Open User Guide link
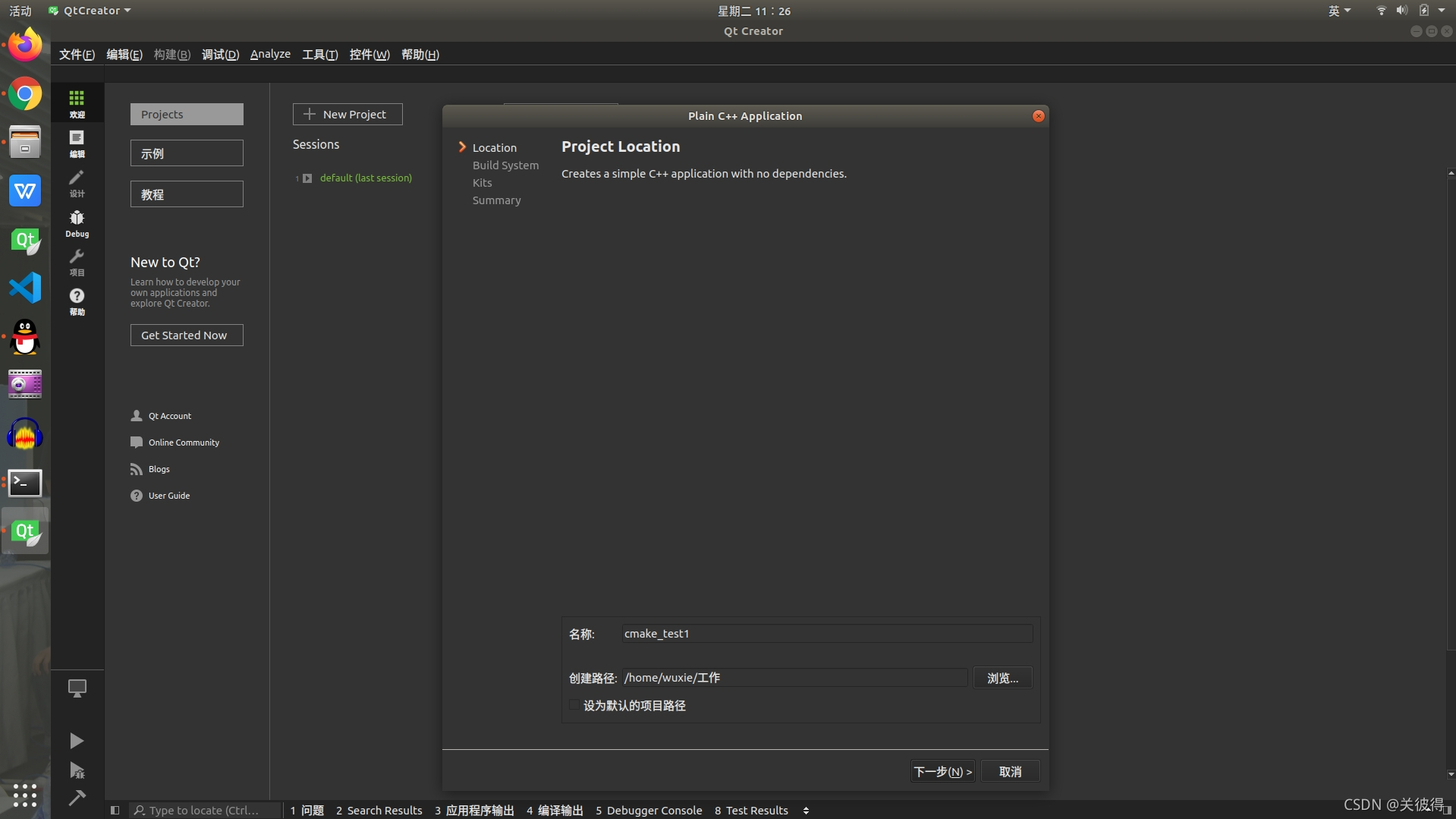This screenshot has width=1456, height=819. pos(160,496)
